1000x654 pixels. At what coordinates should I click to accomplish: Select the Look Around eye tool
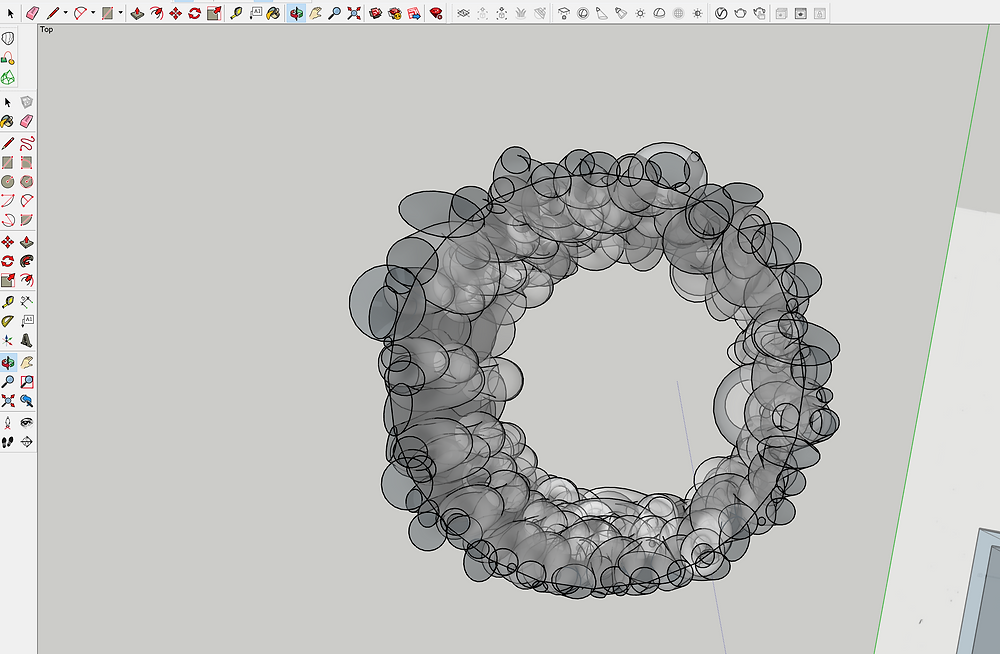pyautogui.click(x=26, y=422)
